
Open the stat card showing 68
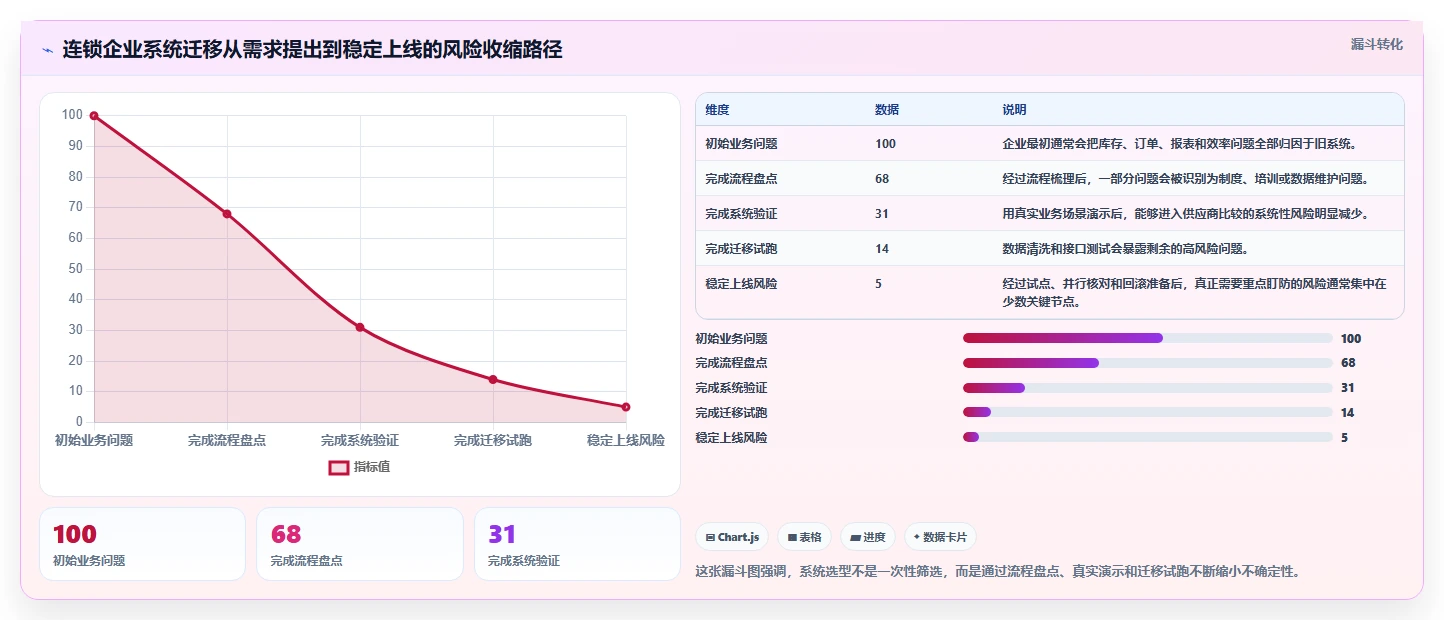pyautogui.click(x=360, y=544)
